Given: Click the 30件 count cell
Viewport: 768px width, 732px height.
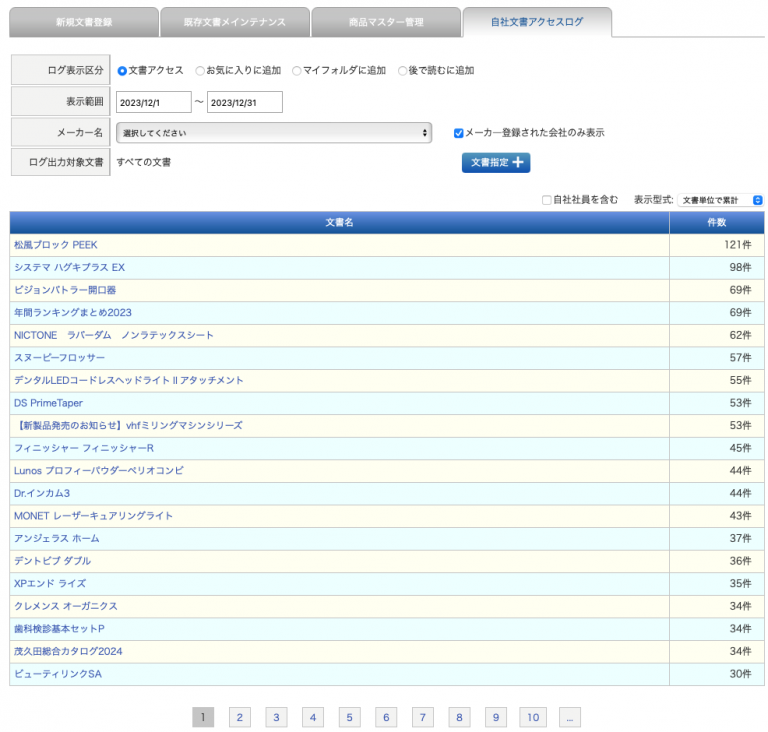Looking at the screenshot, I should [x=717, y=674].
